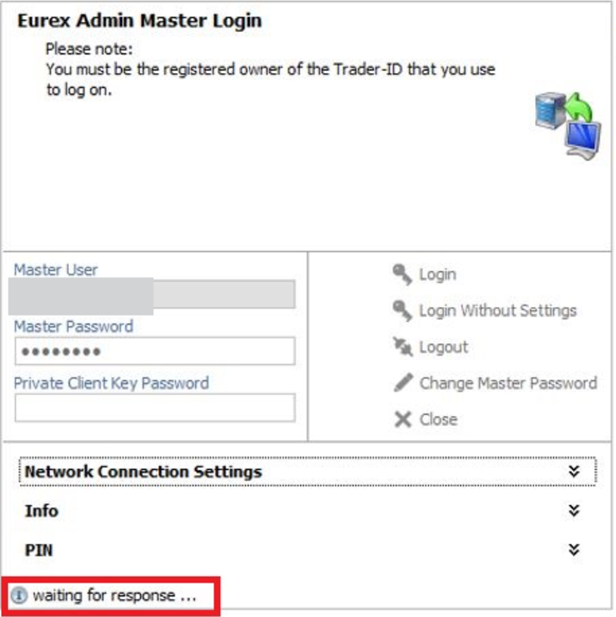Expand the PIN section chevron
This screenshot has width=616, height=617.
574,549
